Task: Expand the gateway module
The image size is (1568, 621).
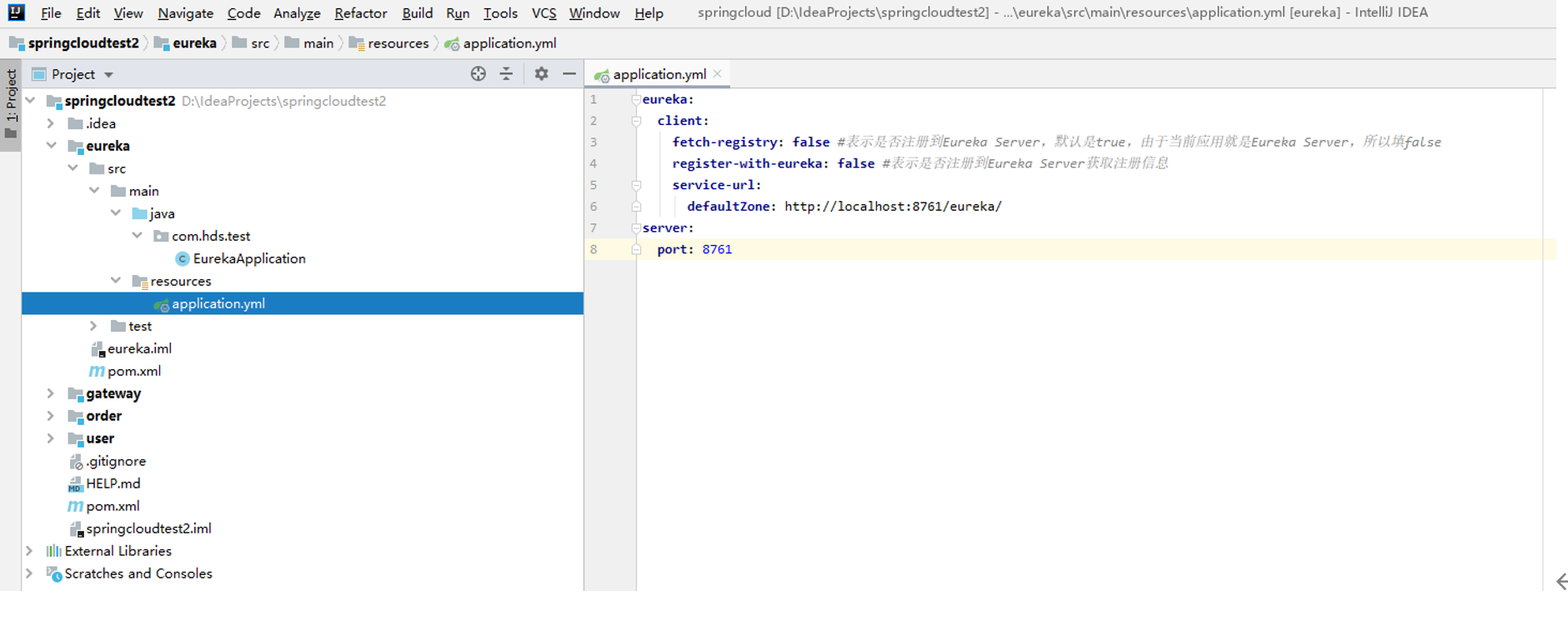Action: pyautogui.click(x=51, y=393)
